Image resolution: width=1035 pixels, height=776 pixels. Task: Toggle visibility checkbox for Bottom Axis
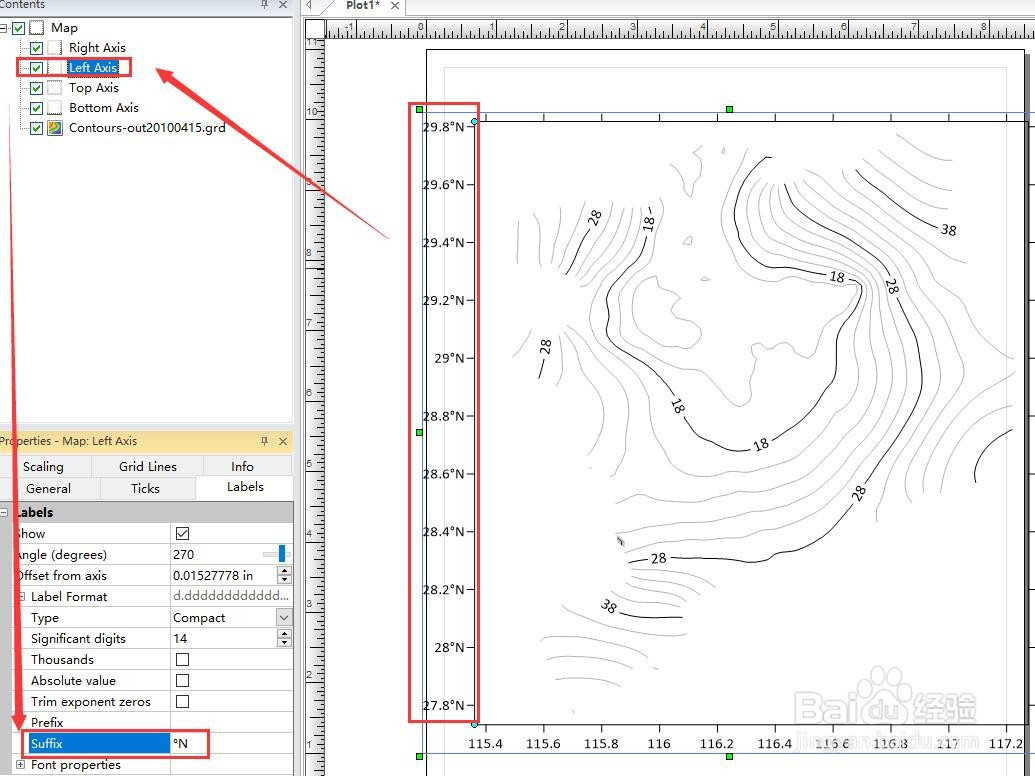(x=36, y=108)
